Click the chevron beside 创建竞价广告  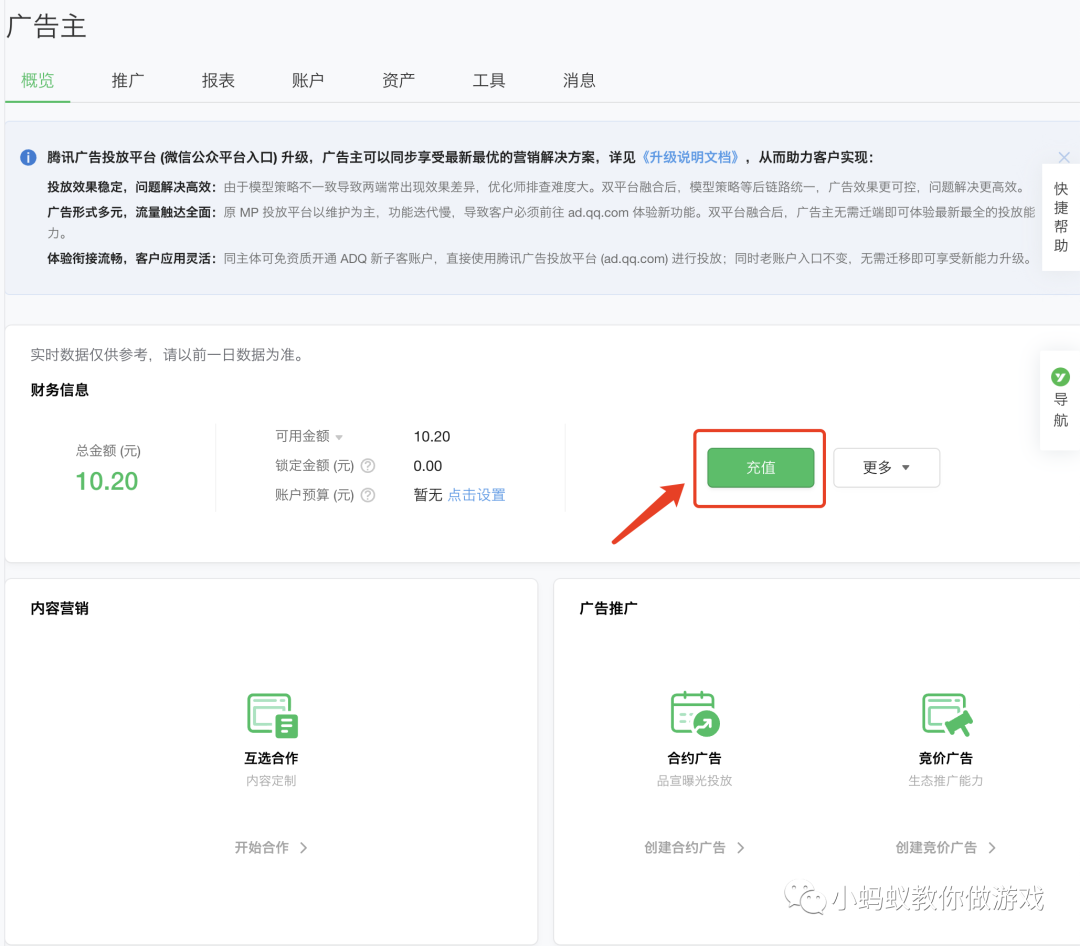[992, 847]
